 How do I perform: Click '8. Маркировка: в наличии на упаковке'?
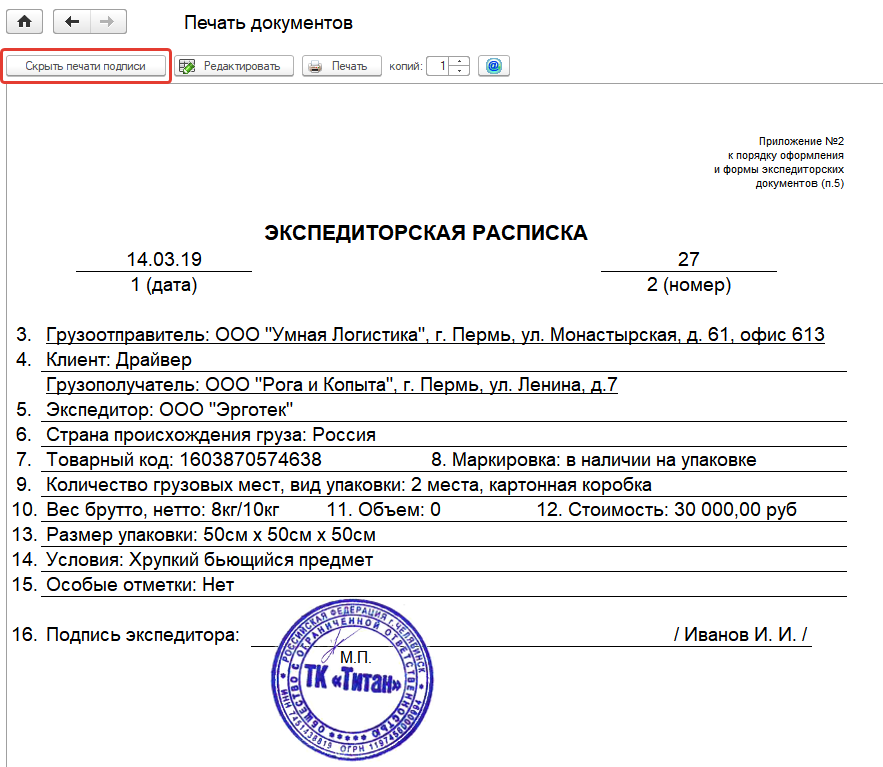[x=594, y=460]
